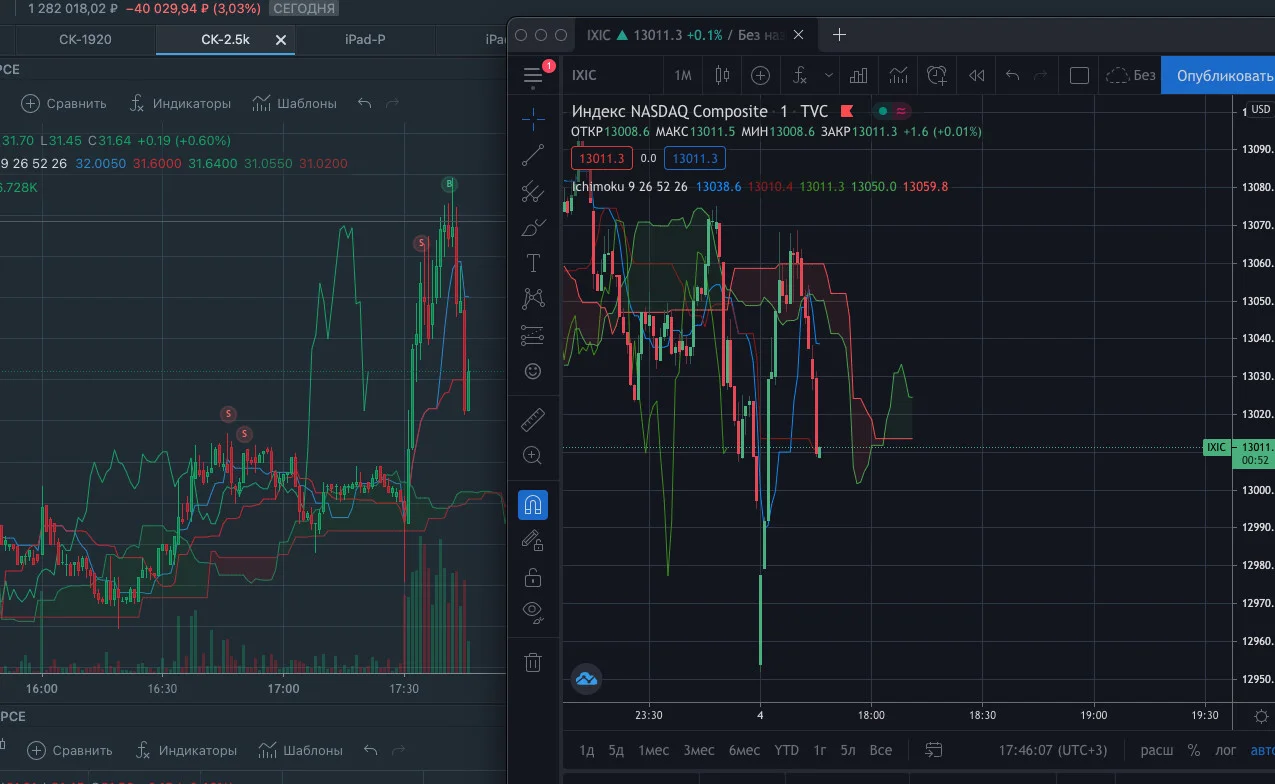The height and width of the screenshot is (784, 1275).
Task: Click upper Индикаторы in background chart
Action: pyautogui.click(x=181, y=103)
